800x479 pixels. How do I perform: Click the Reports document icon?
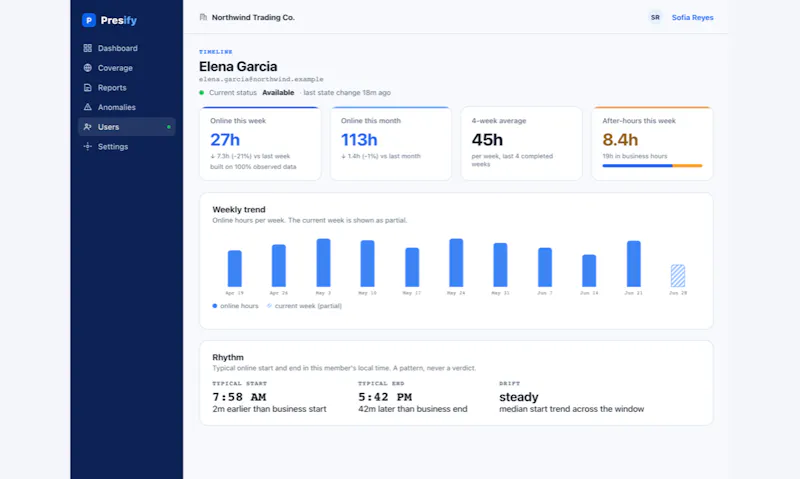click(x=88, y=87)
